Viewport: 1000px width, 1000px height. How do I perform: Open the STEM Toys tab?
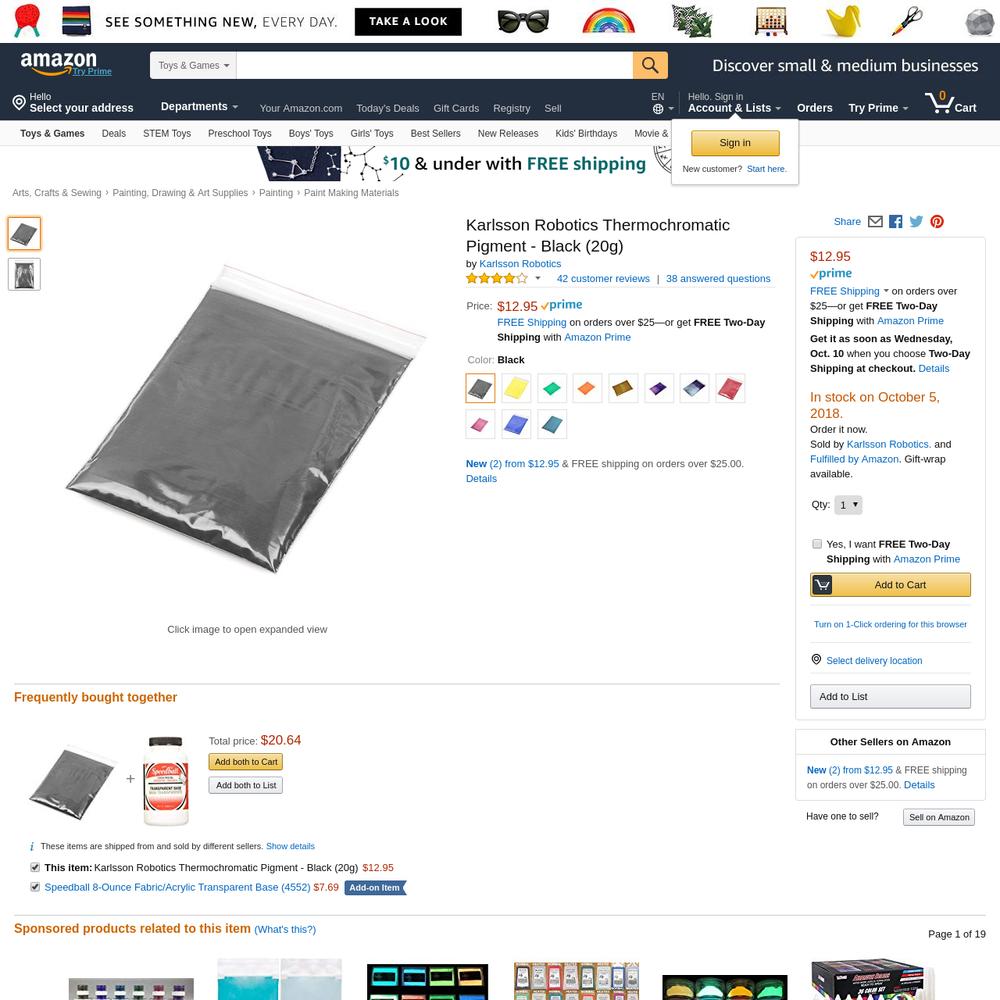tap(167, 133)
